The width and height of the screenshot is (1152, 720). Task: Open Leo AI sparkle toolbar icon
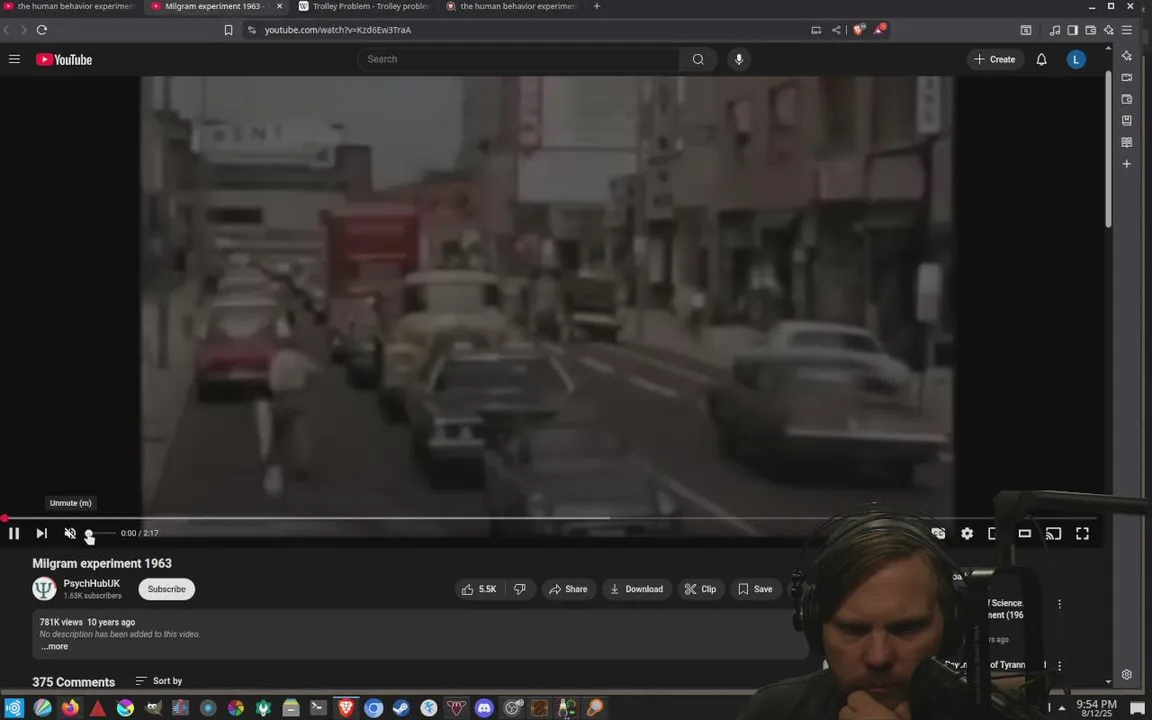coord(1109,30)
